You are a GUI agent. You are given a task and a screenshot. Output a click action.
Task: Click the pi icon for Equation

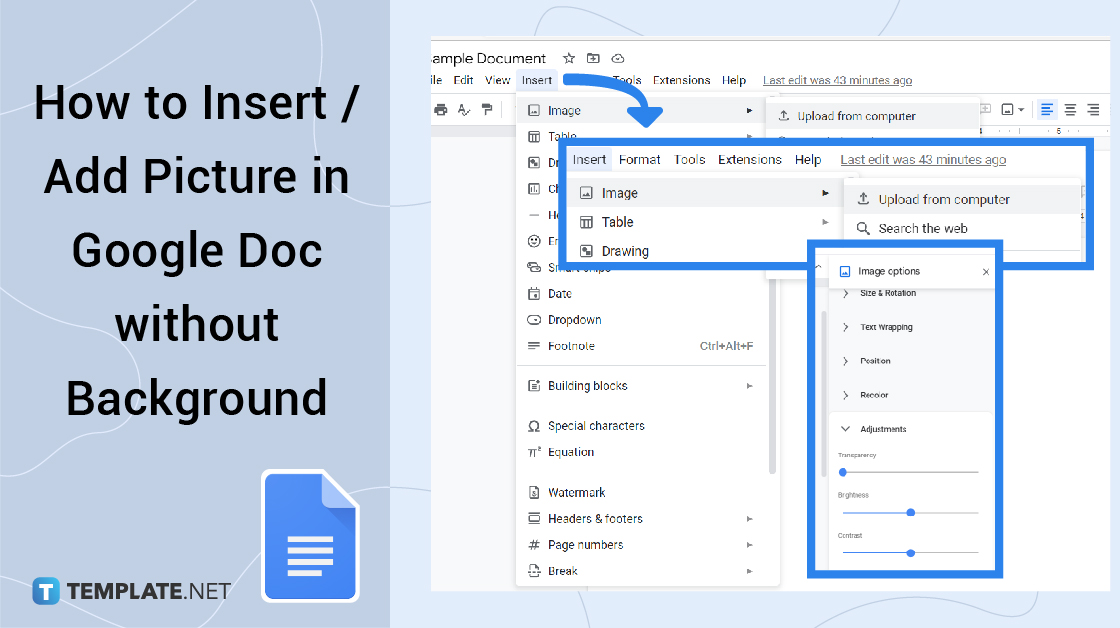534,452
